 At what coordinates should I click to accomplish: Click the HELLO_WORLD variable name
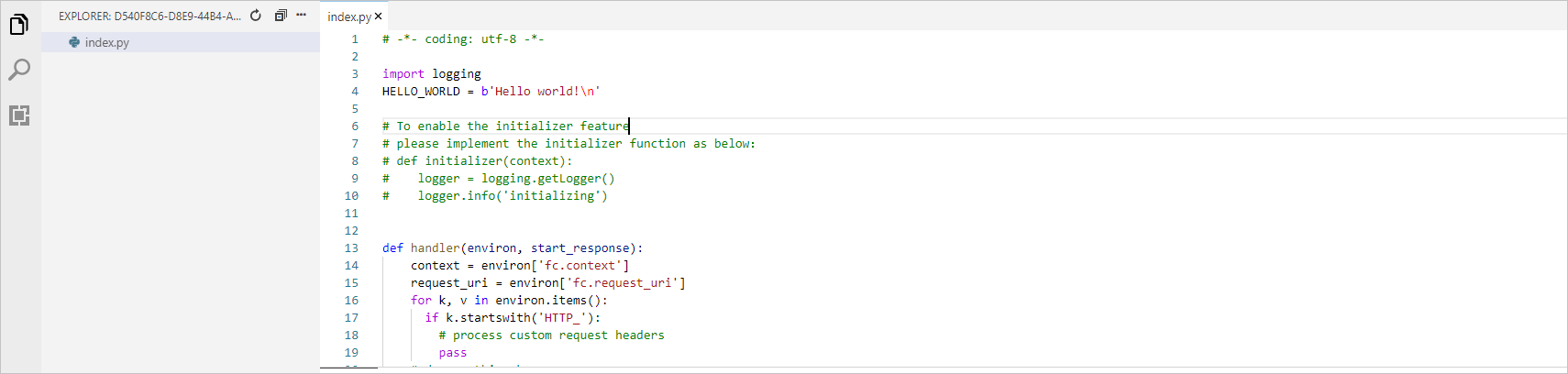click(x=421, y=92)
